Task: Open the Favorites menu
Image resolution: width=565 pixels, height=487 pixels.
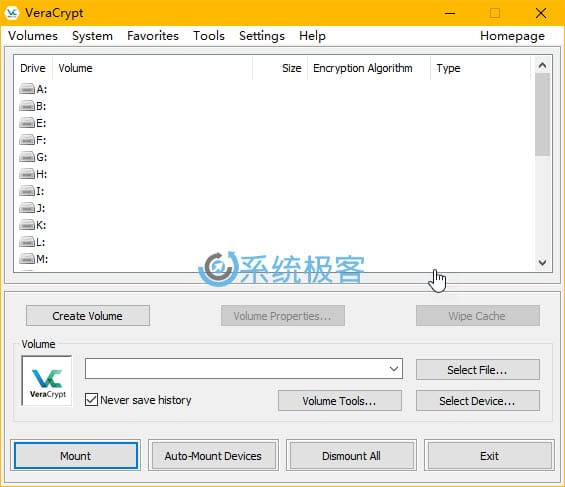Action: [153, 36]
